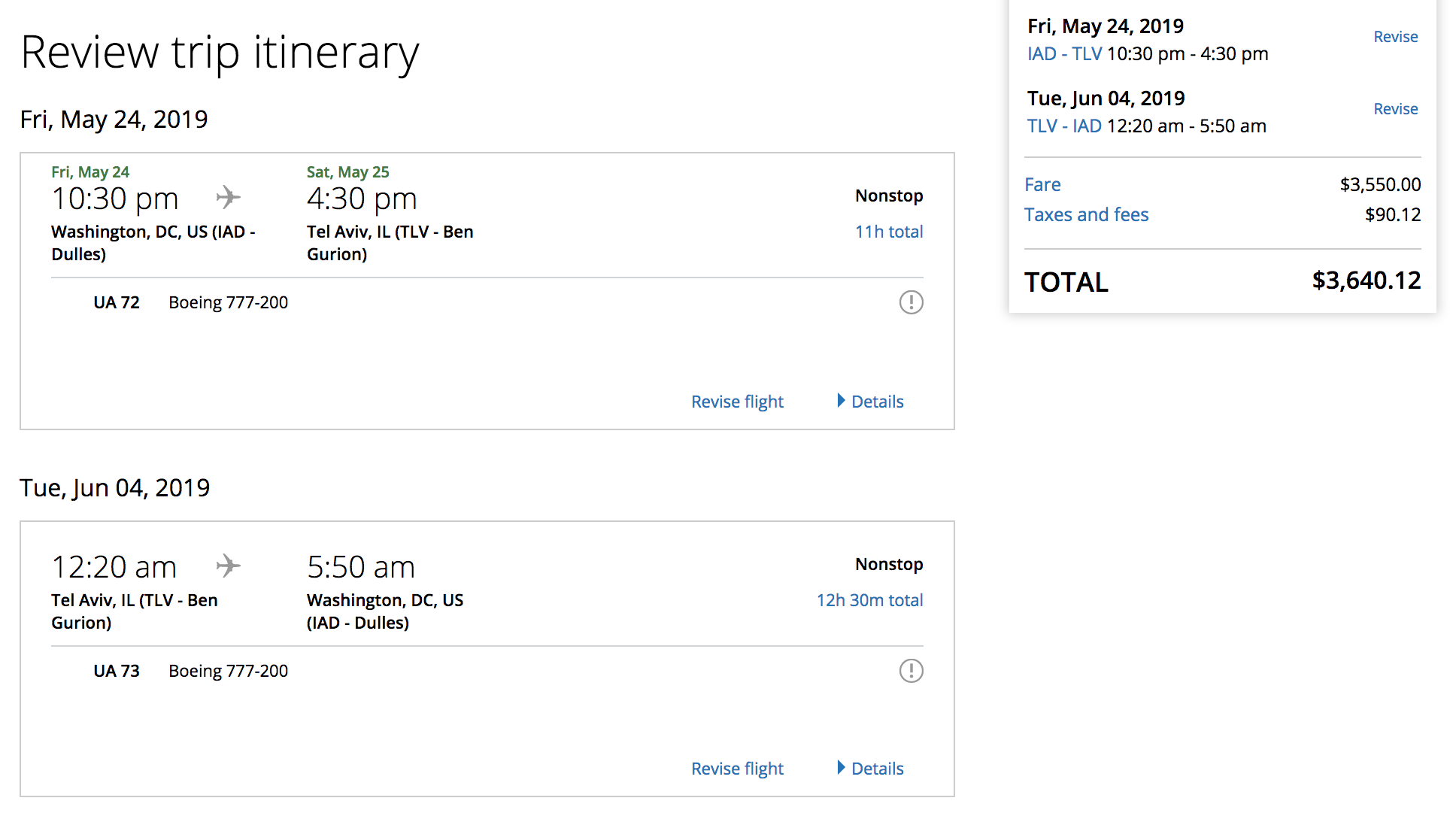The image size is (1456, 816).
Task: Click the Review trip itinerary heading
Action: pyautogui.click(x=220, y=53)
